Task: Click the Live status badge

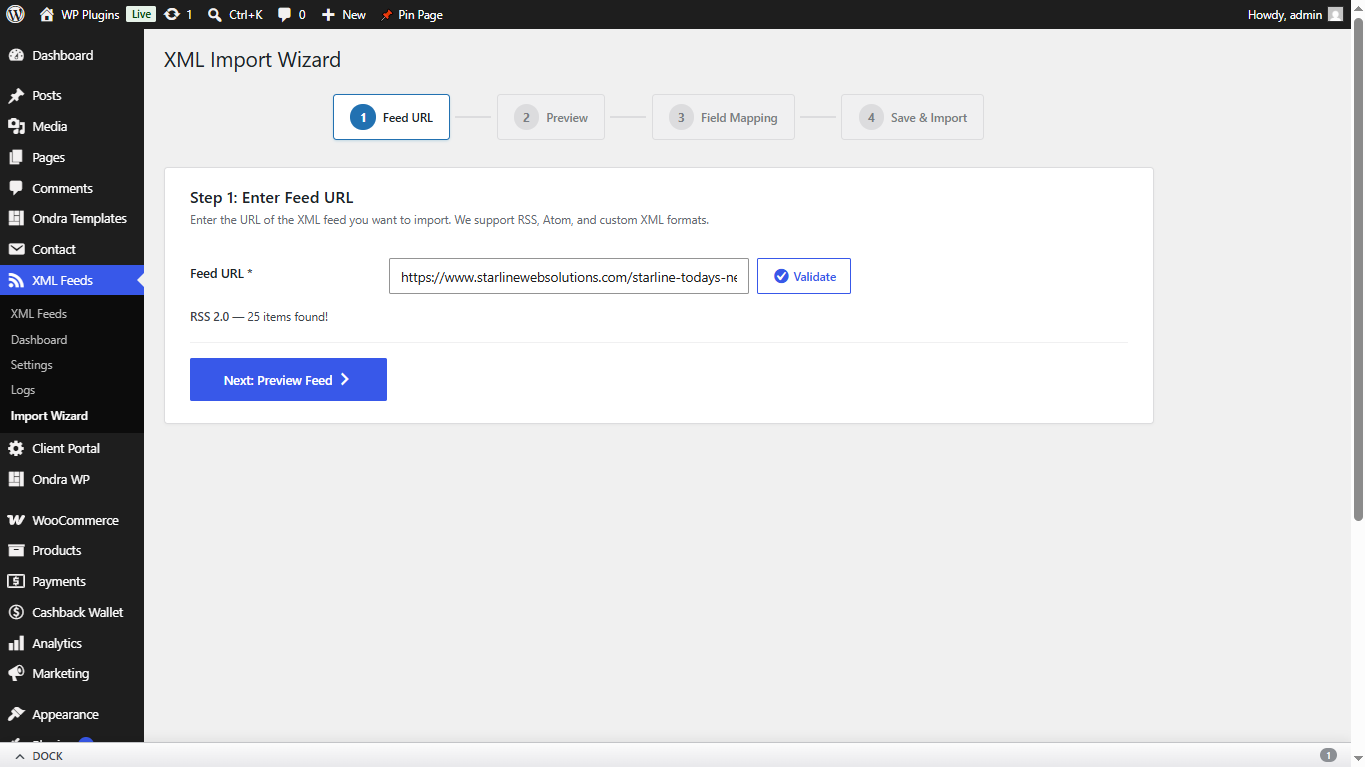Action: coord(141,14)
